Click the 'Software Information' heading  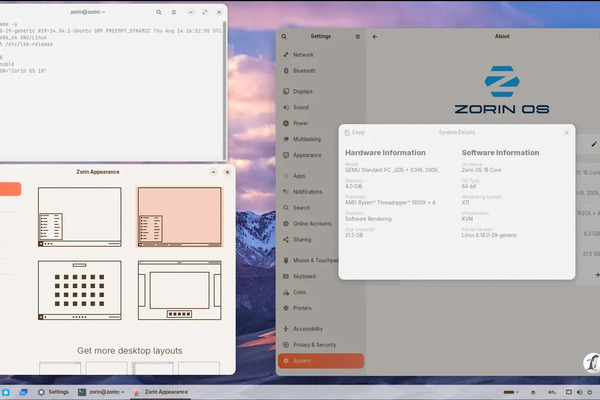tap(501, 153)
